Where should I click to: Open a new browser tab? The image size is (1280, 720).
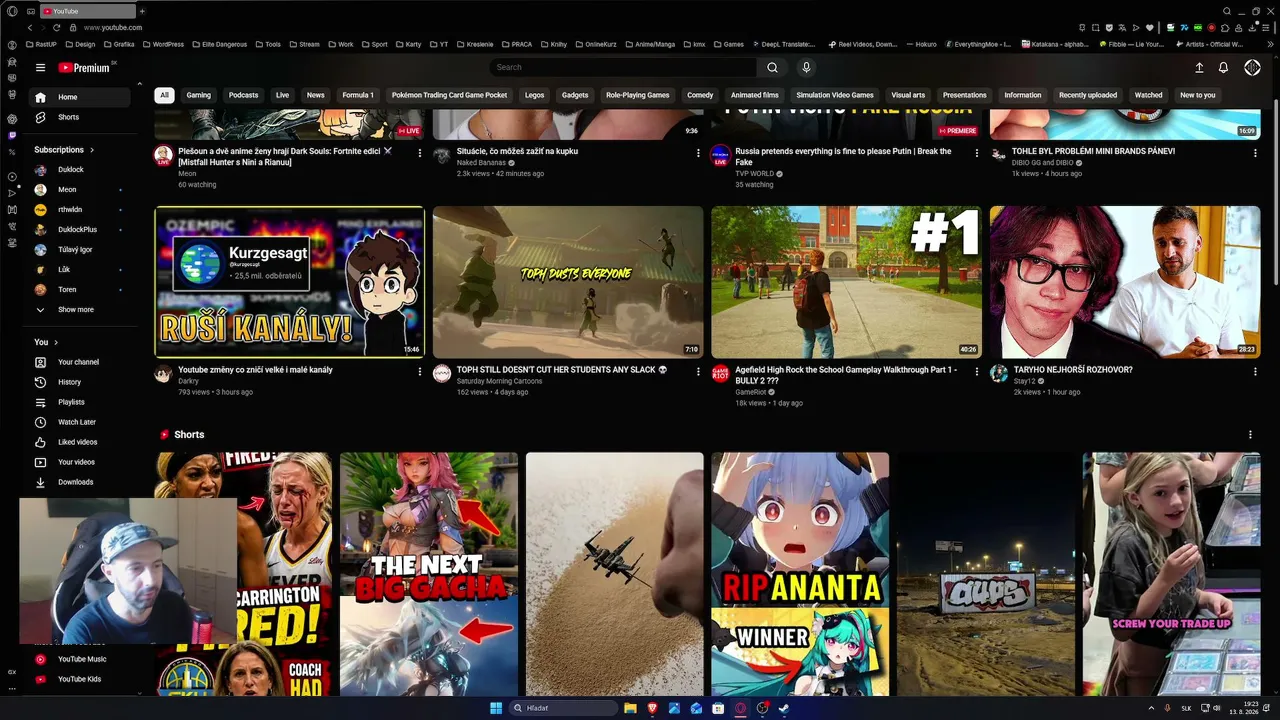pos(142,11)
